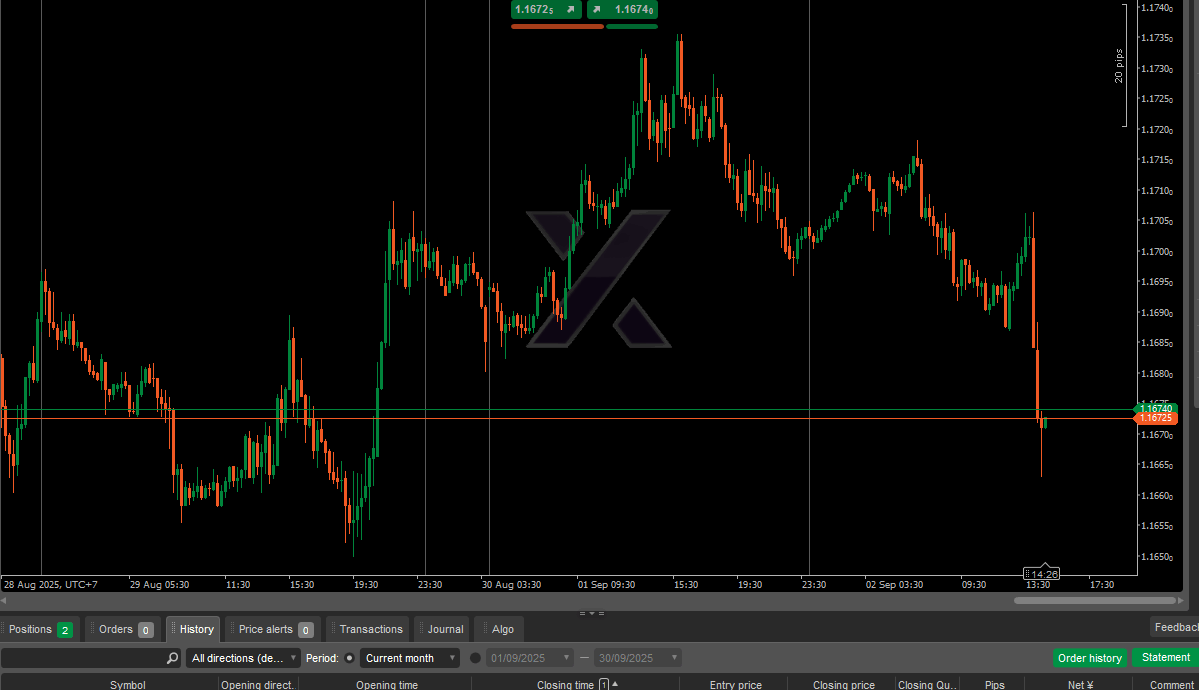Click the panel resize handle above the tabs

coord(591,613)
